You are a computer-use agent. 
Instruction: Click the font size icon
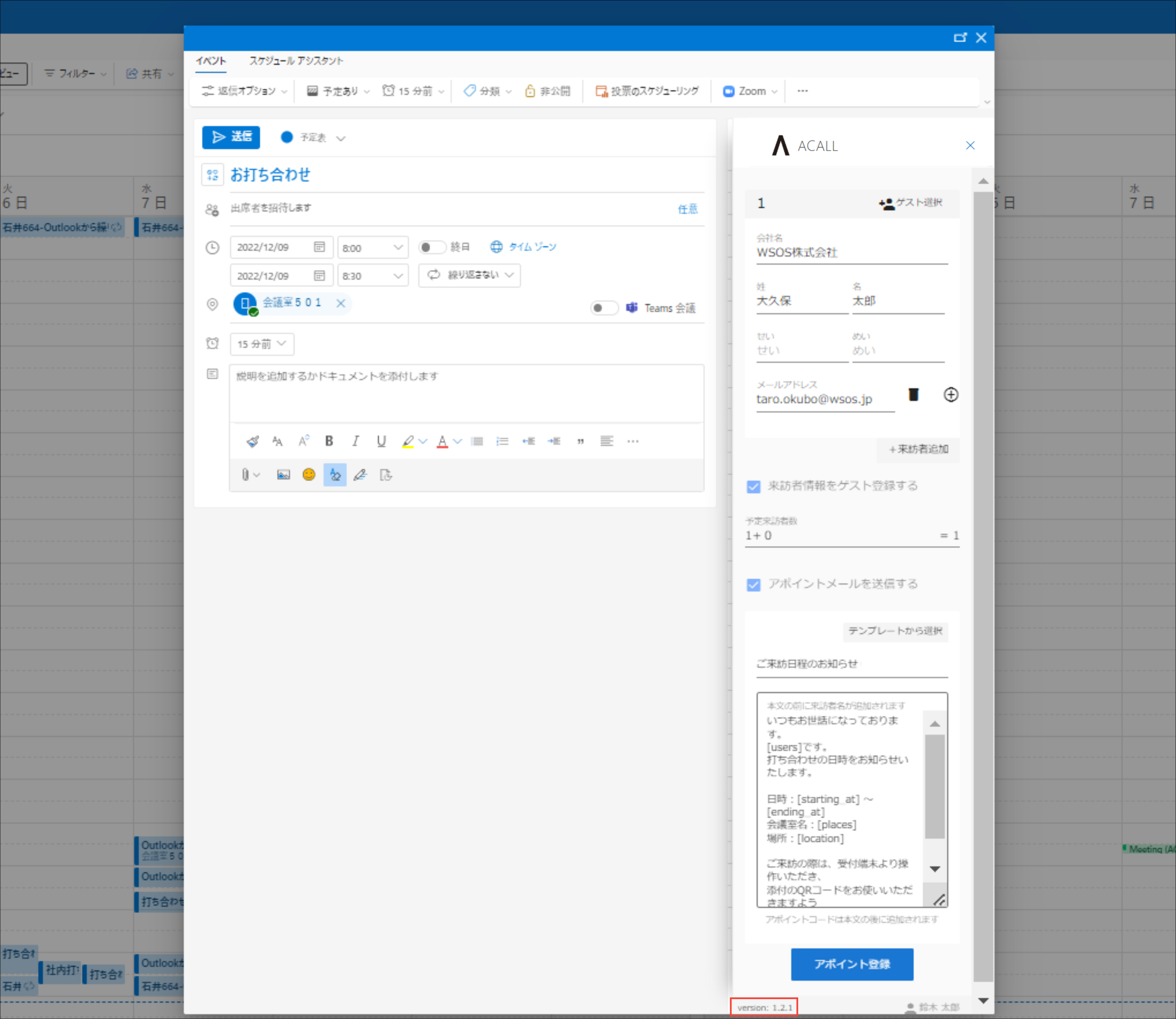[277, 441]
